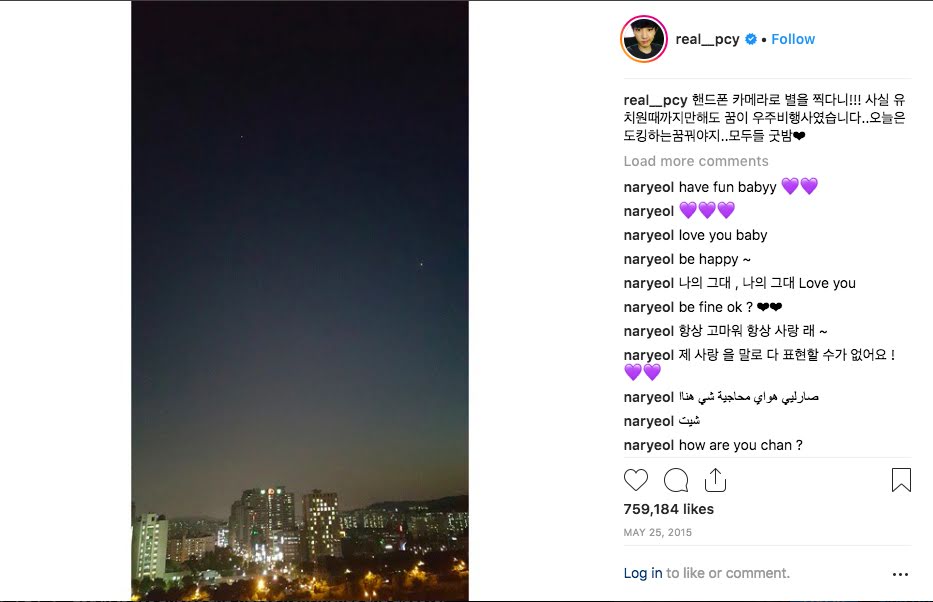This screenshot has width=933, height=602.
Task: Open real__pcy username in the header
Action: 707,39
